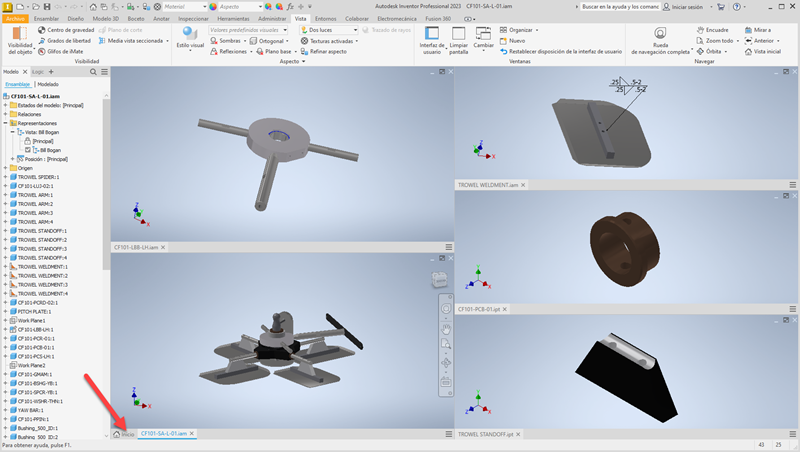
Task: Open Limpiar pantalla view mode
Action: [x=458, y=40]
